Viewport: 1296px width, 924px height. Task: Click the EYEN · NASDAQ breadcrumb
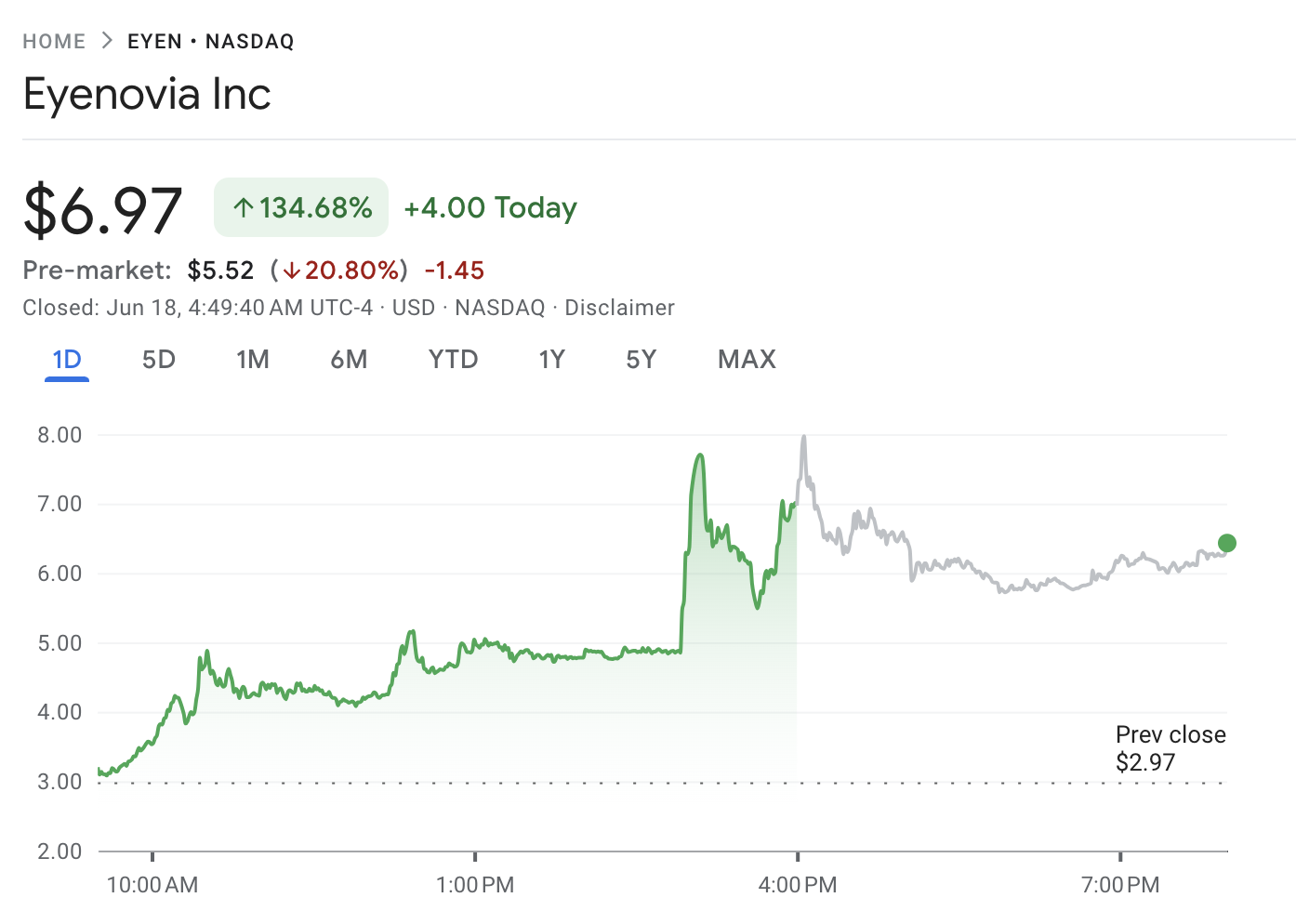coord(211,42)
